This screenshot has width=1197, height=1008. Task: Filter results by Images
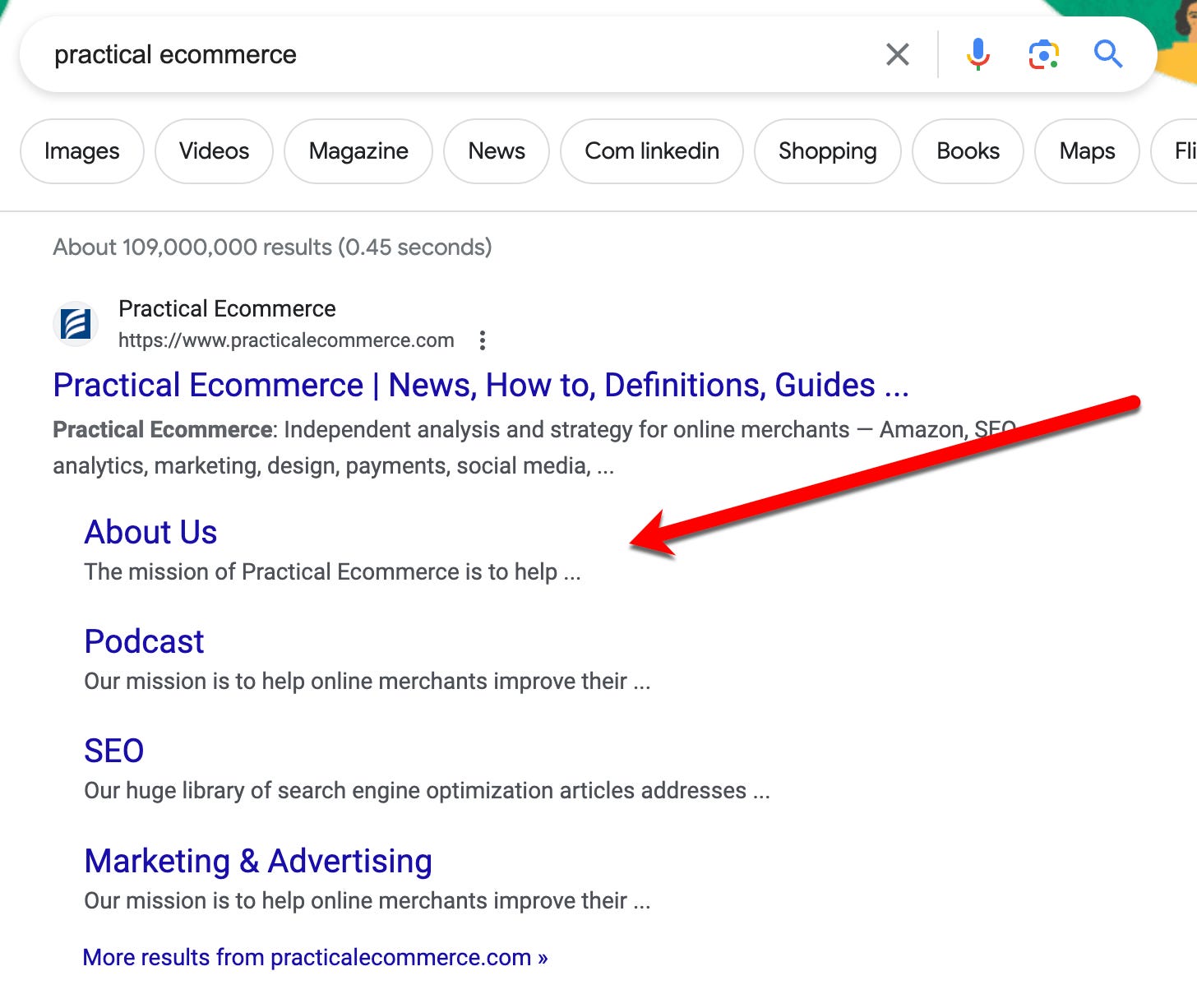coord(82,151)
